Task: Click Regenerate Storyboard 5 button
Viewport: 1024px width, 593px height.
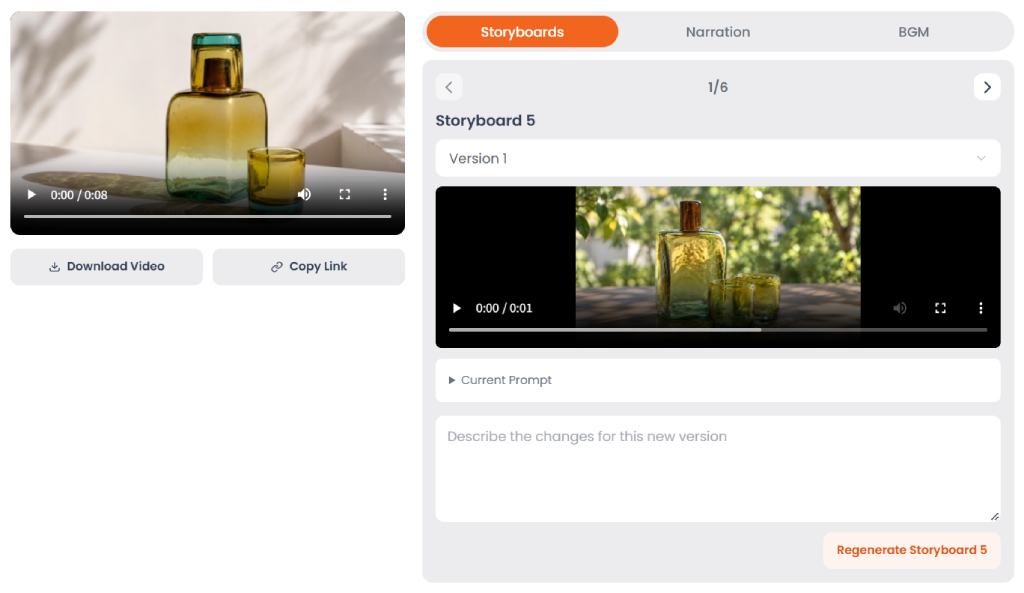Action: pyautogui.click(x=912, y=550)
